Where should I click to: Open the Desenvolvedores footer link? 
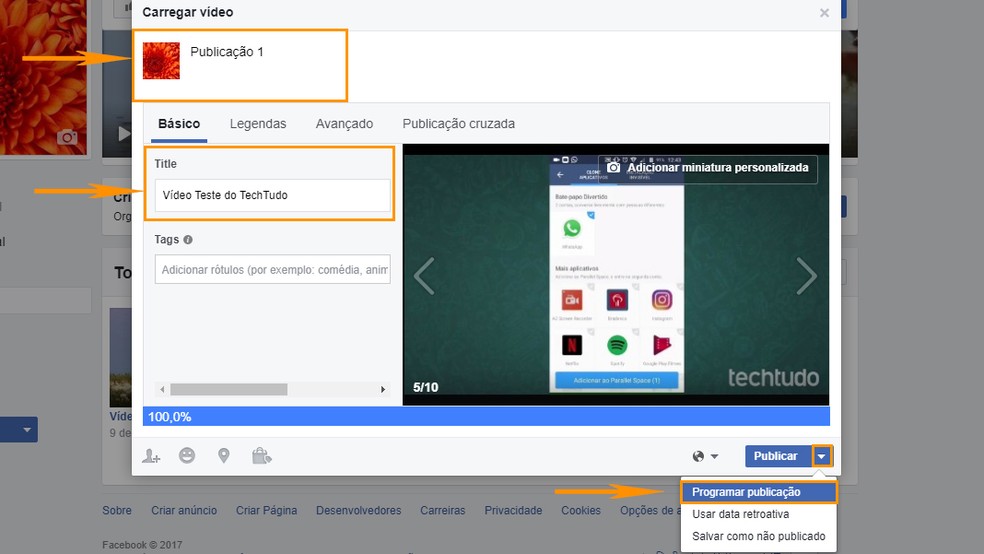(x=358, y=511)
